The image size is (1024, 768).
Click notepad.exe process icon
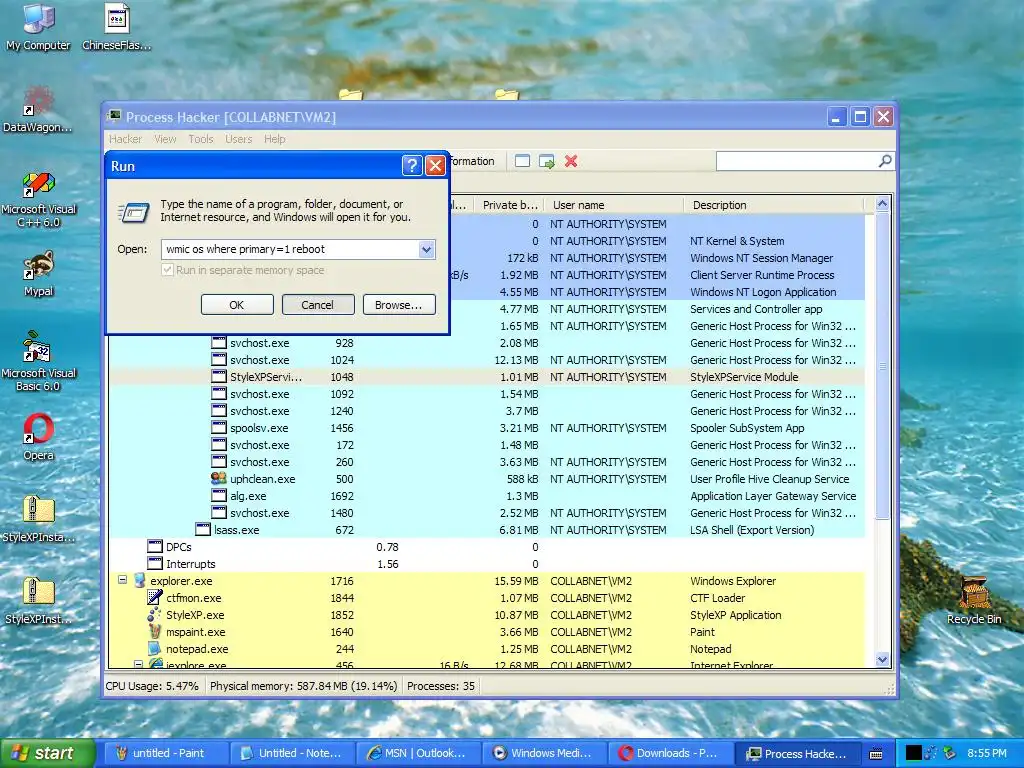coord(154,648)
